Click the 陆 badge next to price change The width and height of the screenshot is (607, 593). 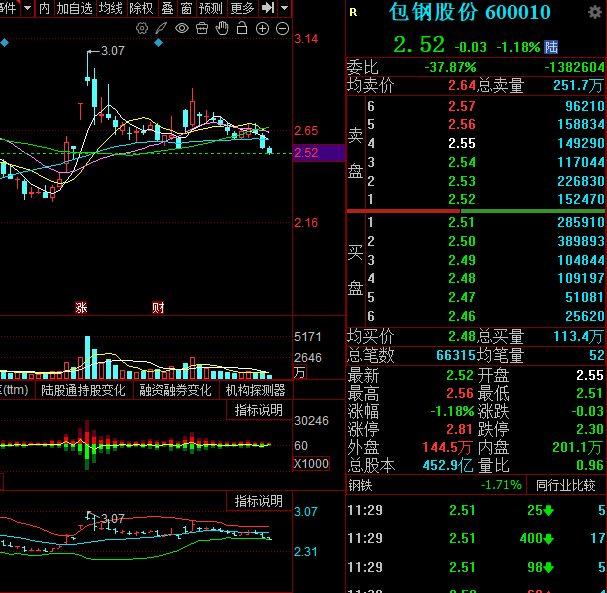coord(551,47)
